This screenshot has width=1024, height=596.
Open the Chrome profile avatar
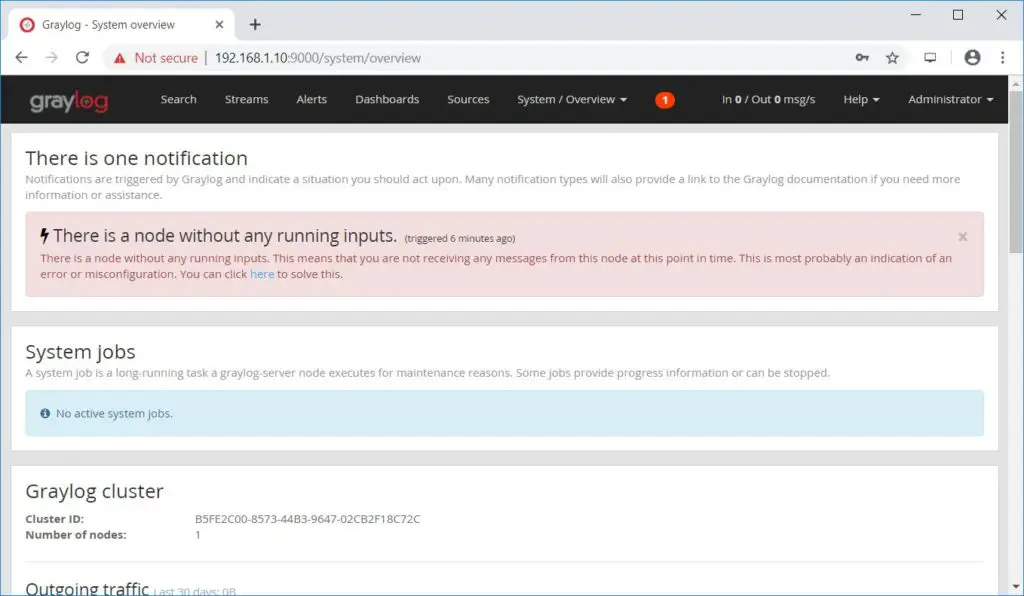[x=972, y=57]
